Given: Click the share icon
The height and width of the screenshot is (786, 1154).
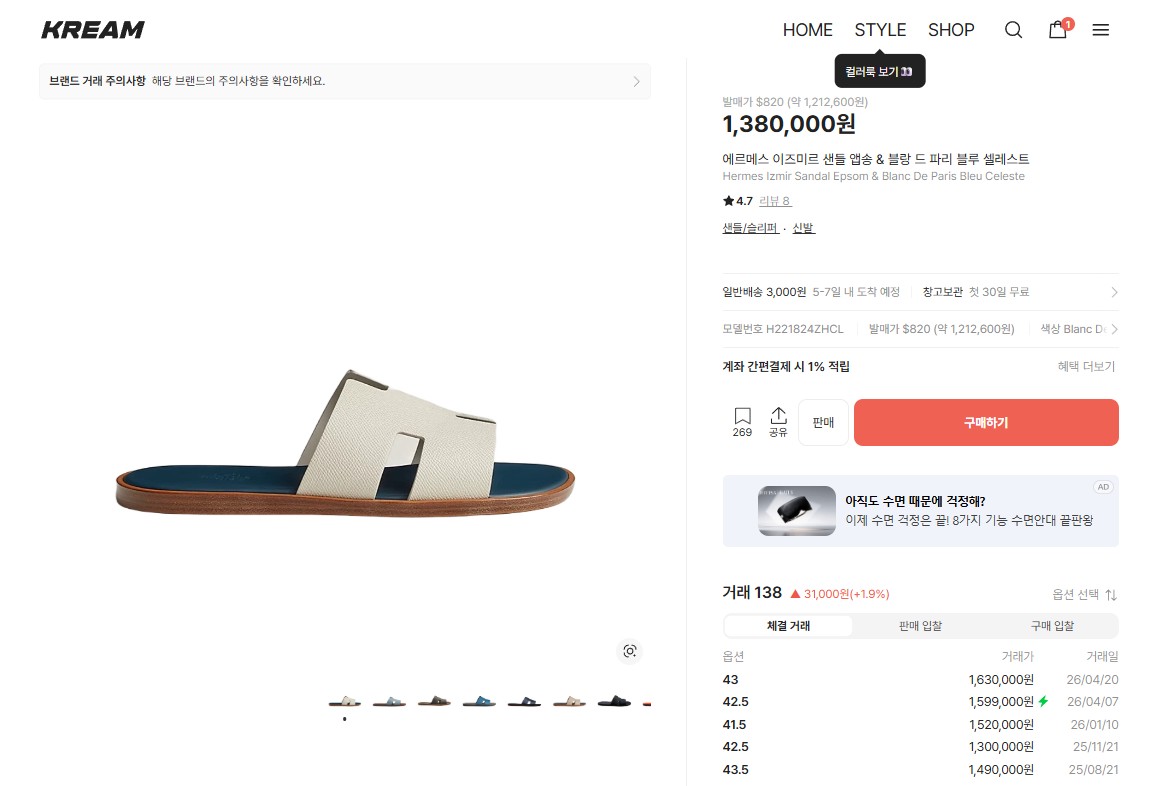Looking at the screenshot, I should coord(778,421).
